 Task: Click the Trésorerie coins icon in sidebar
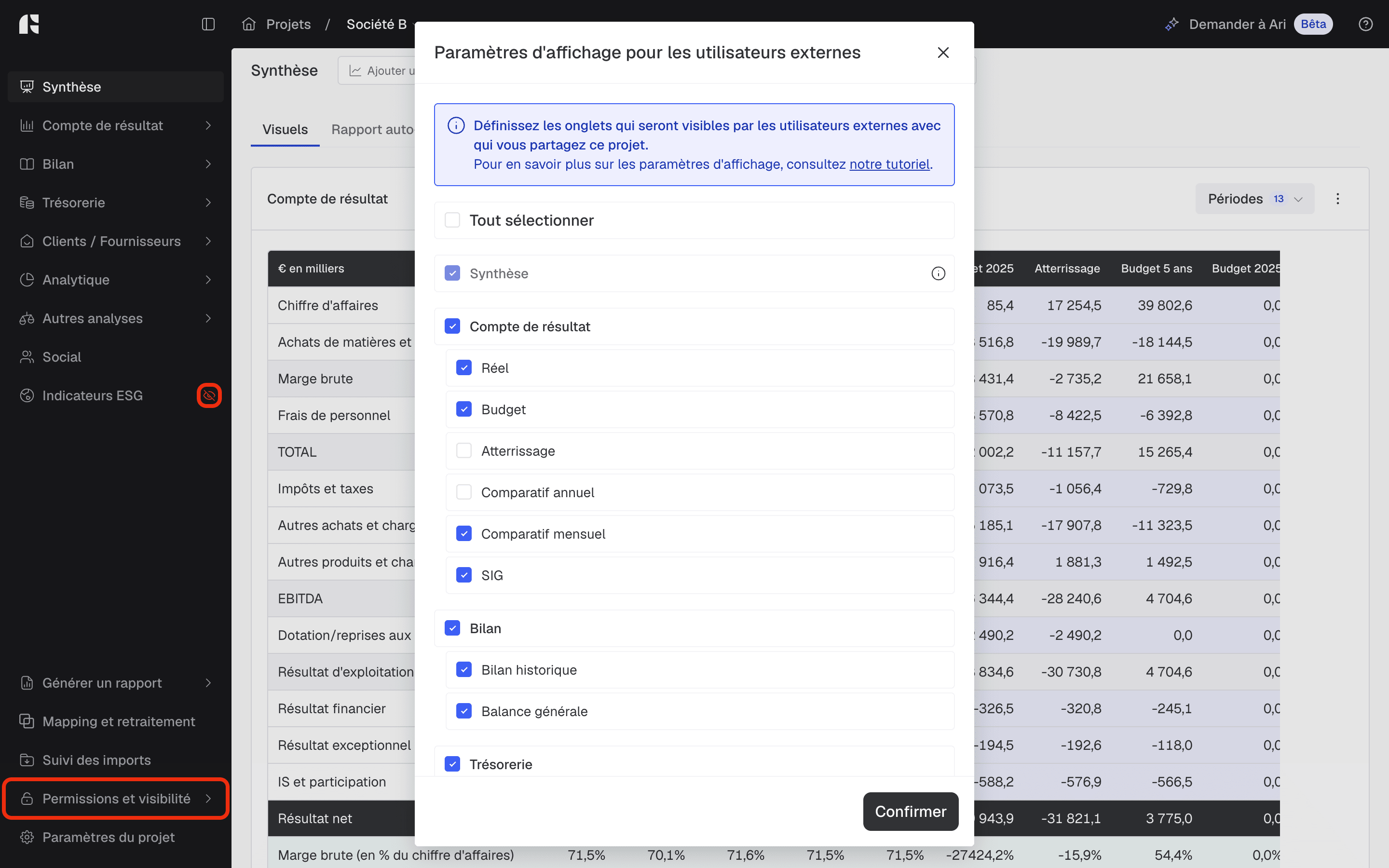[x=27, y=203]
